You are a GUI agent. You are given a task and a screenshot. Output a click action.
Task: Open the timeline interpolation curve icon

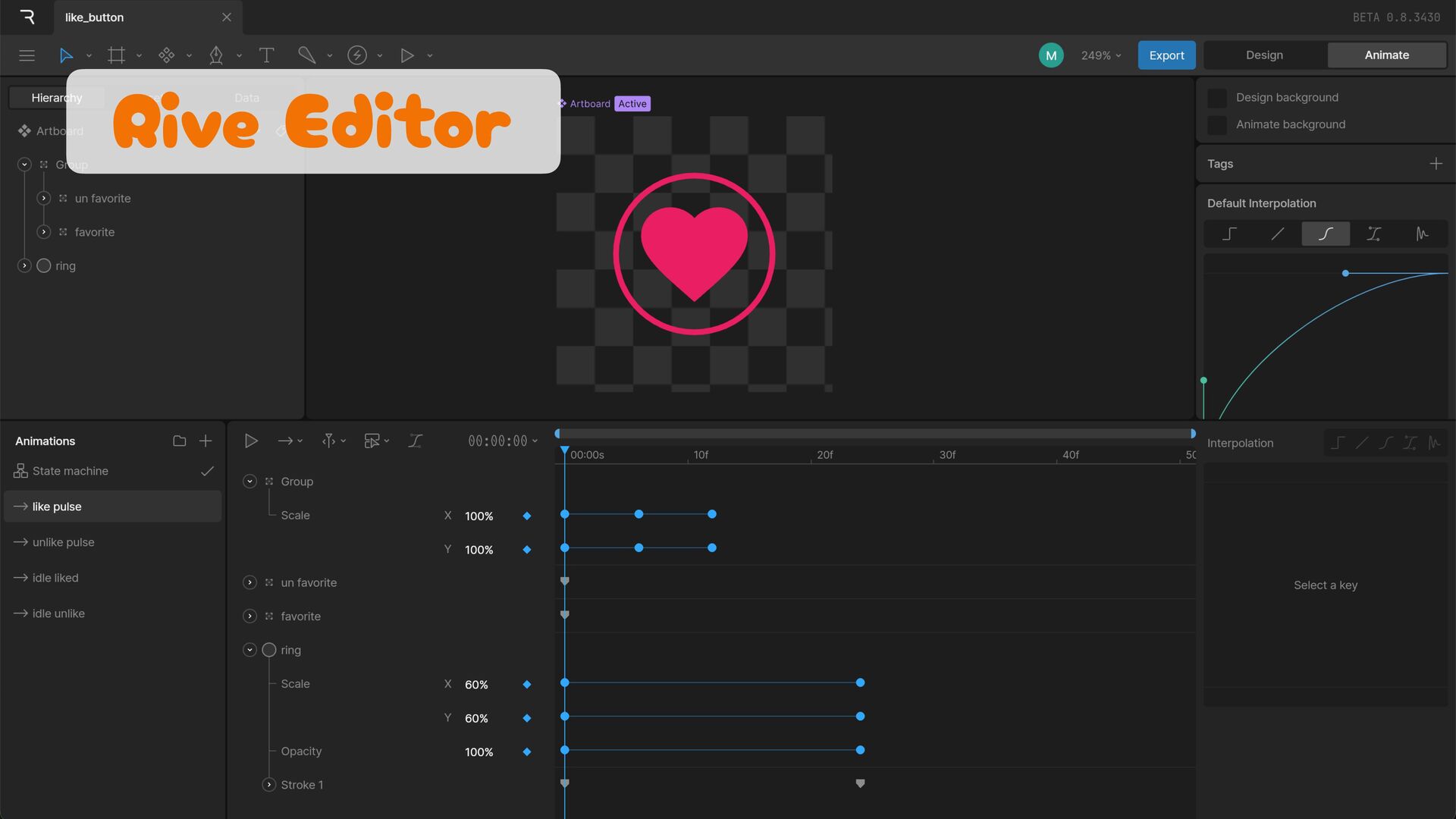click(416, 441)
